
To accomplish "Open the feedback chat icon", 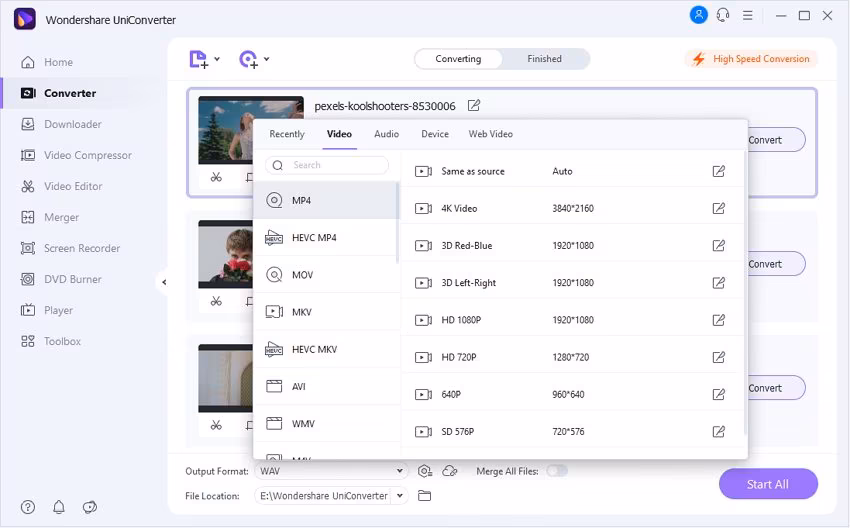I will tap(89, 507).
